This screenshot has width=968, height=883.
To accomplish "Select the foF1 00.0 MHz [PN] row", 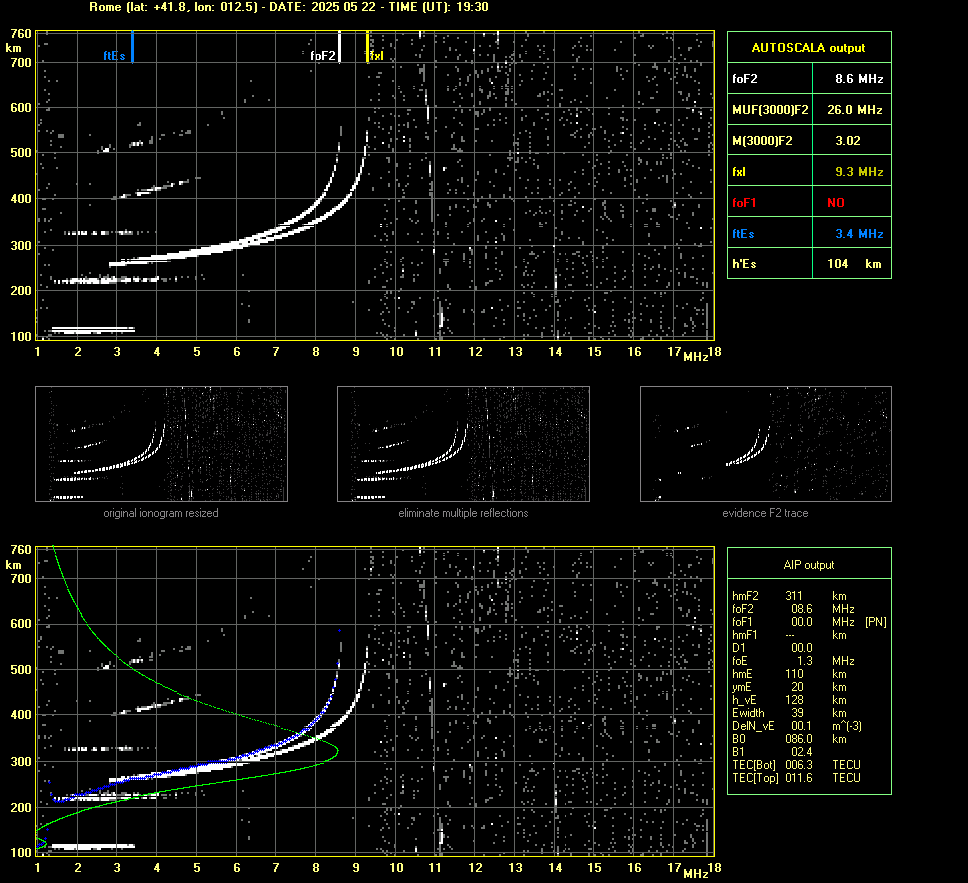I will coord(809,622).
